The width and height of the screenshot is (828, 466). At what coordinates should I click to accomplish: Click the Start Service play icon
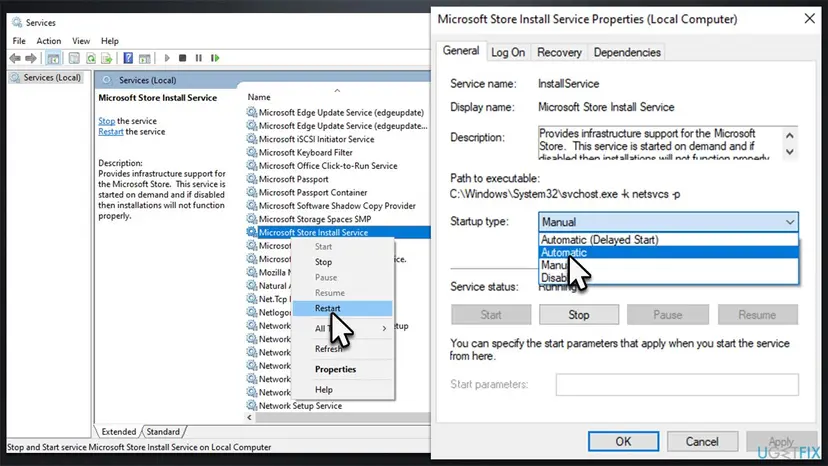click(x=167, y=58)
